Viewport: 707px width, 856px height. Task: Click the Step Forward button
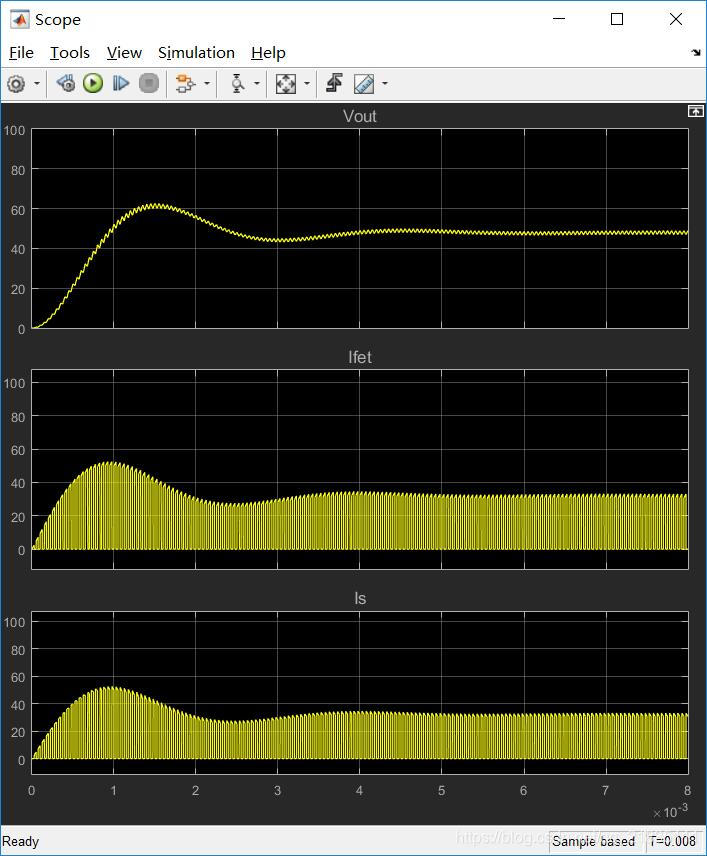[x=121, y=84]
